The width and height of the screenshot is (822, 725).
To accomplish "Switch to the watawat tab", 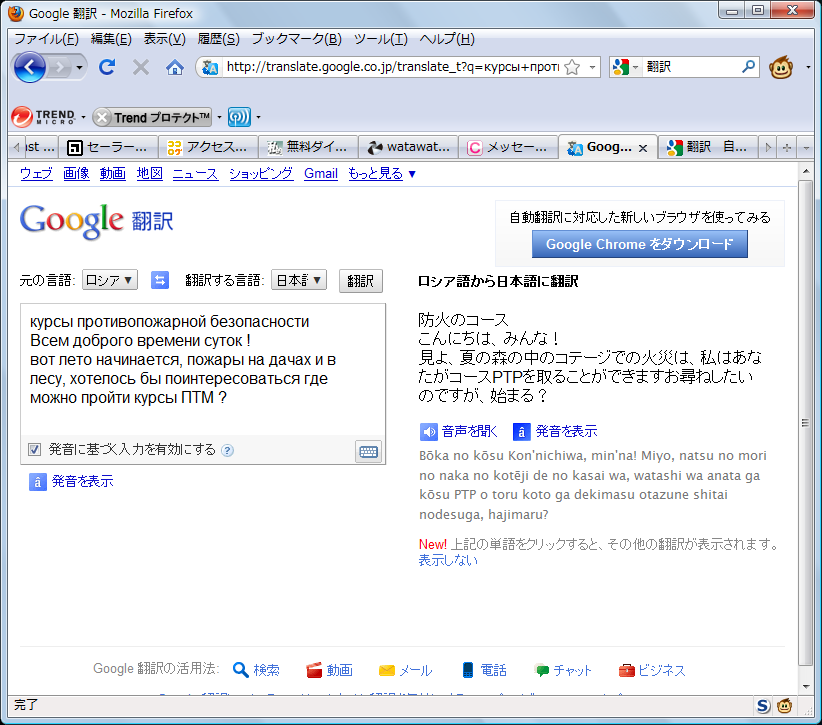I will pyautogui.click(x=408, y=147).
